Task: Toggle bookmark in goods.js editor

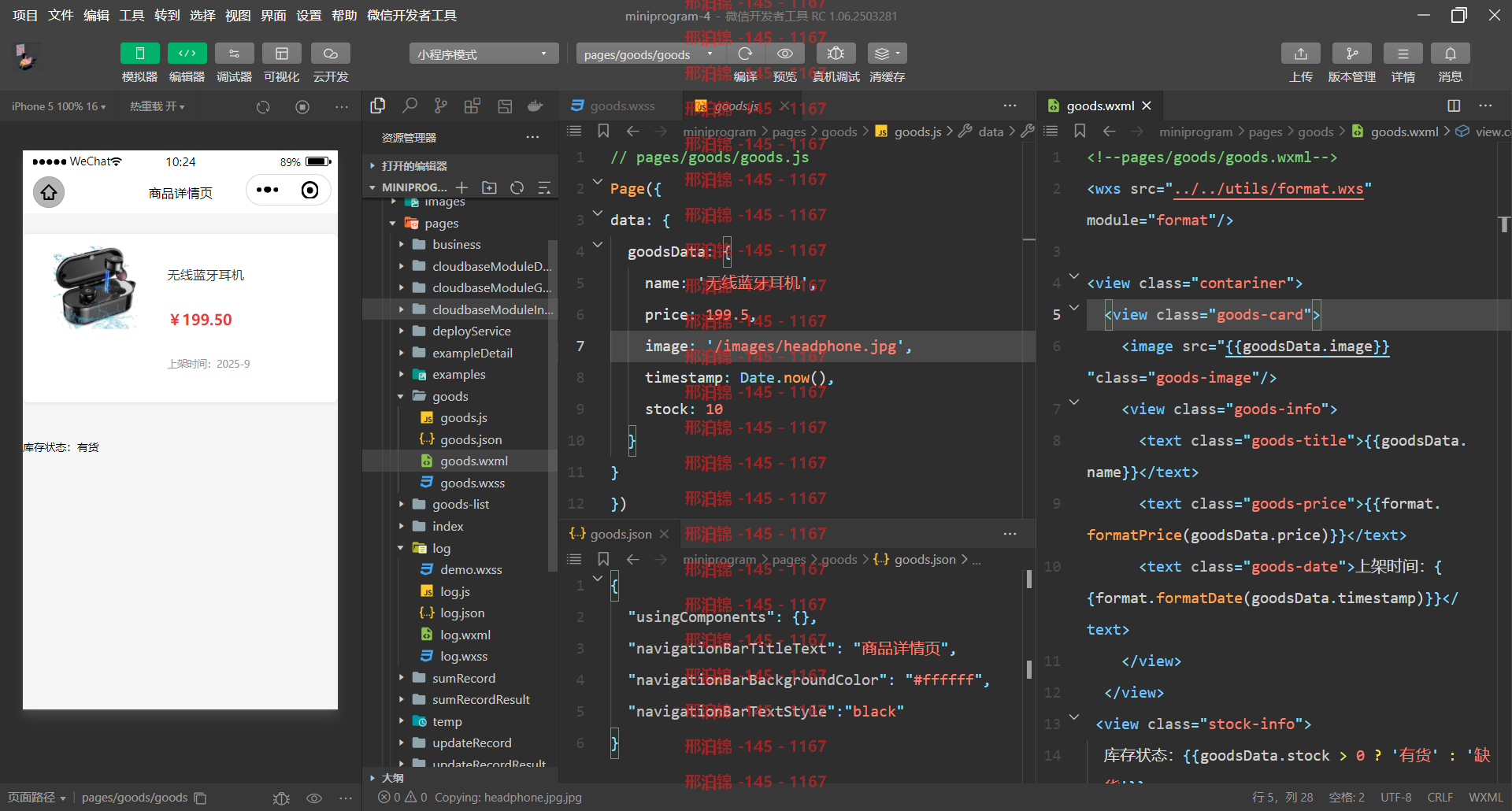Action: point(603,131)
